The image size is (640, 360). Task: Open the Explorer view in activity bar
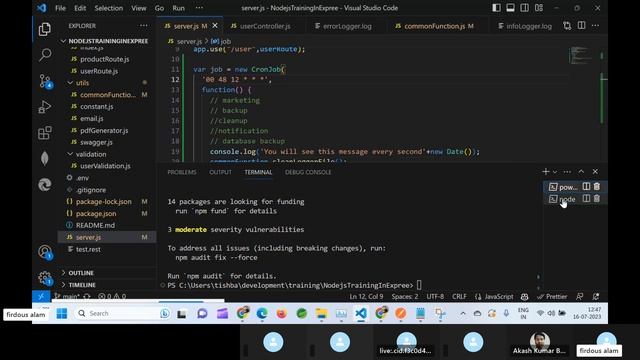click(44, 29)
